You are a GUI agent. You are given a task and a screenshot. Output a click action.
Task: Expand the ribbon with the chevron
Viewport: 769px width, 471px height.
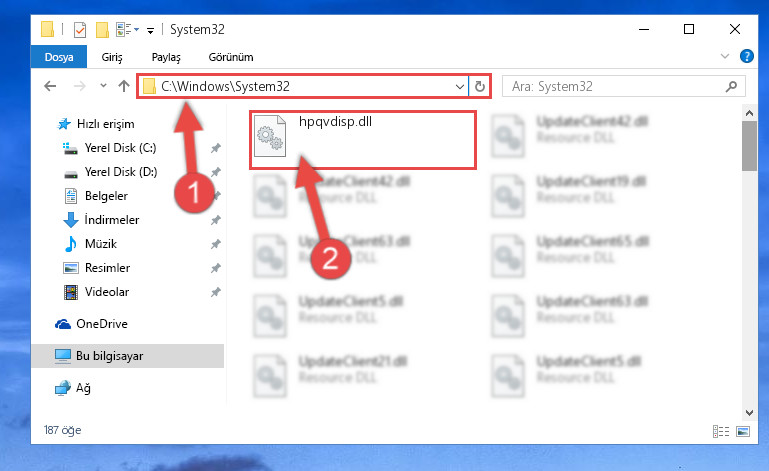(x=725, y=56)
